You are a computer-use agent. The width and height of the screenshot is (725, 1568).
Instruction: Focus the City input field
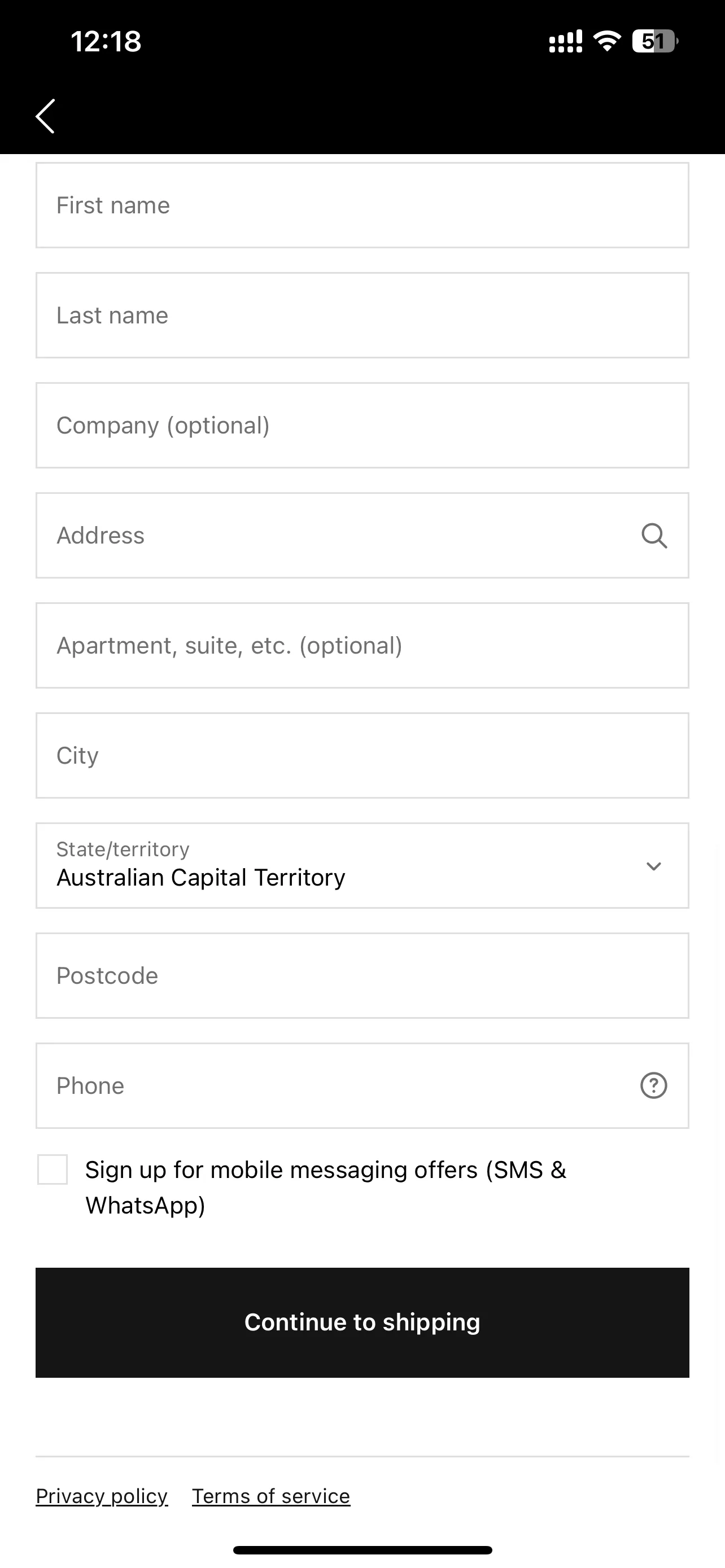(x=362, y=755)
